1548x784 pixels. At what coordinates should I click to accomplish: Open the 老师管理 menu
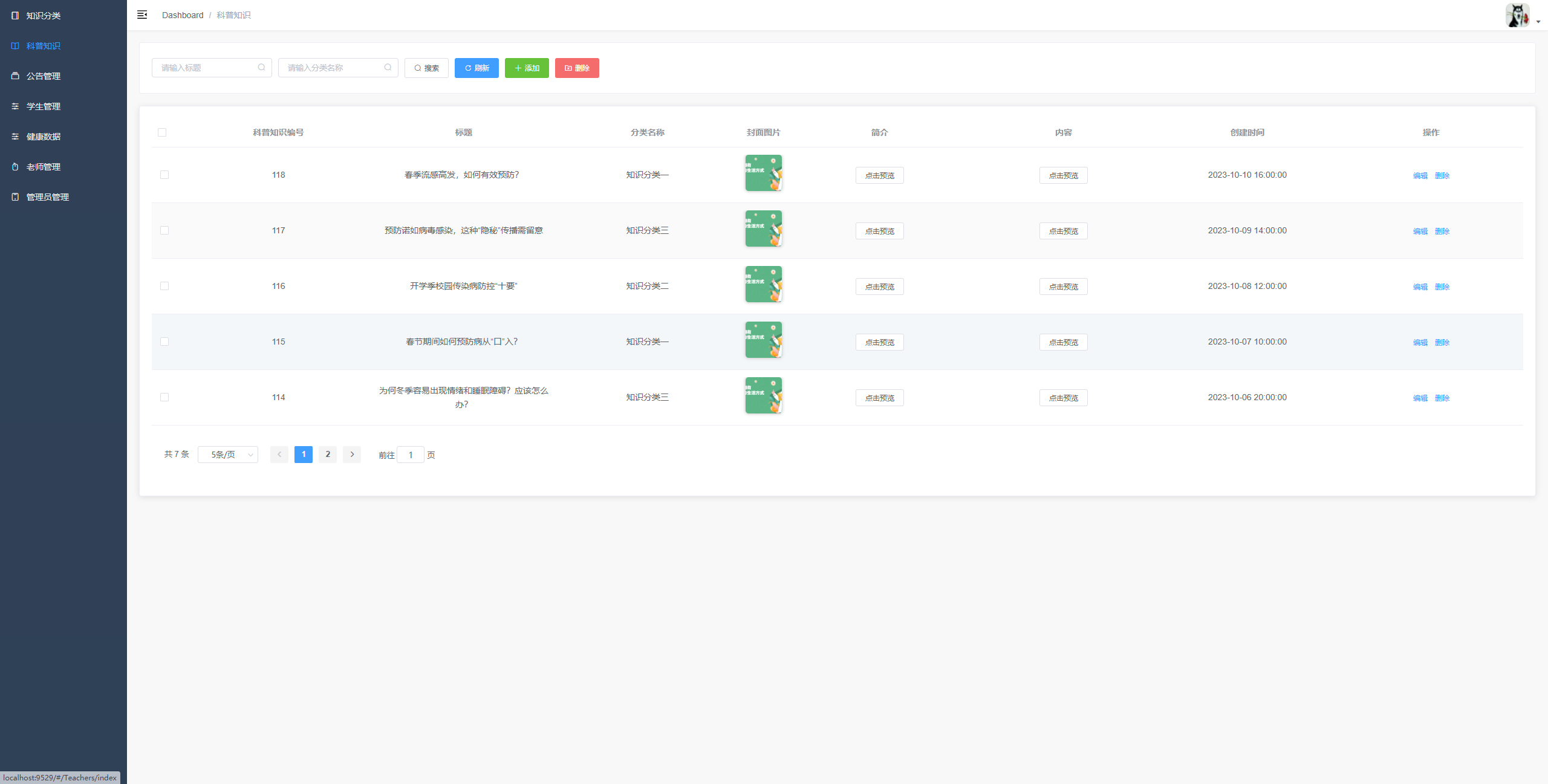[x=63, y=167]
